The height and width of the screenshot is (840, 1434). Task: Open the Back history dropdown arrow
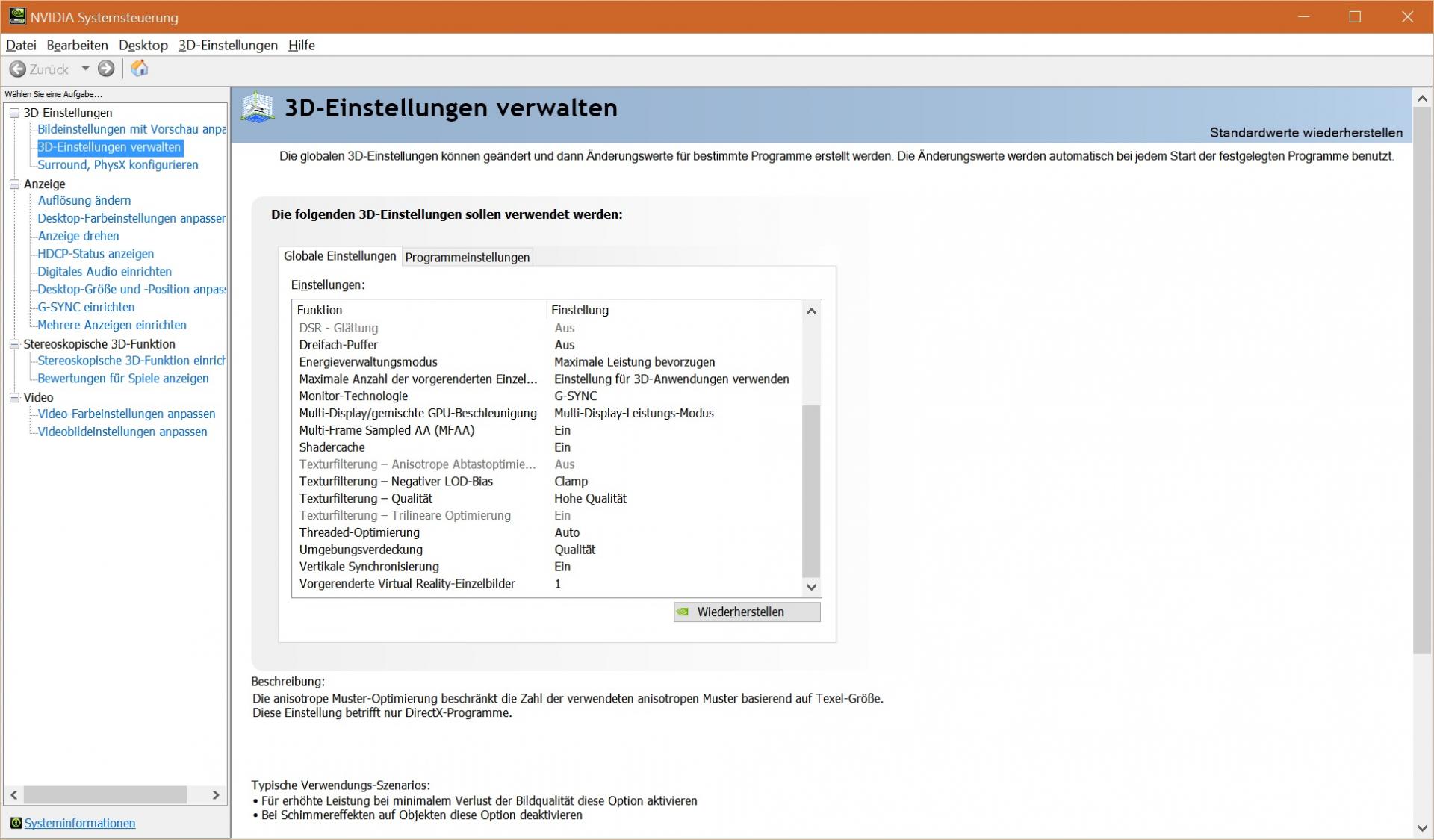pos(85,69)
